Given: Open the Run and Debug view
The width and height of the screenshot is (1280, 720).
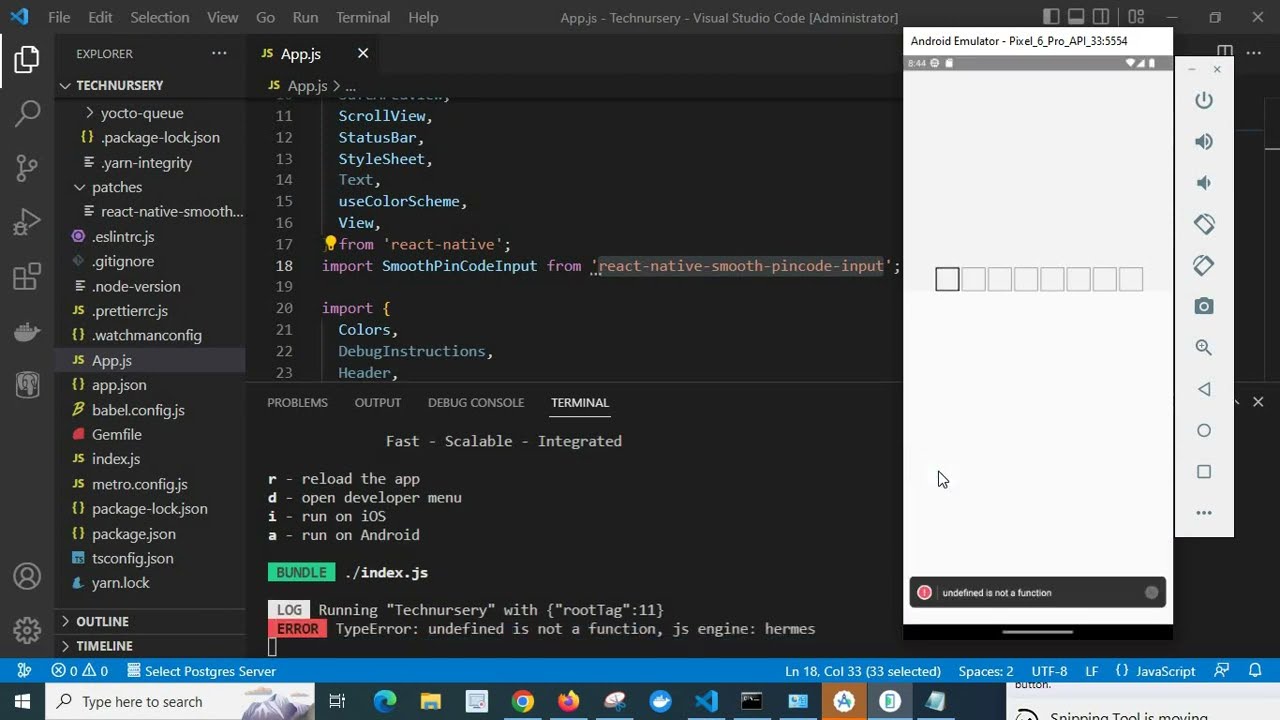Looking at the screenshot, I should click(x=27, y=221).
